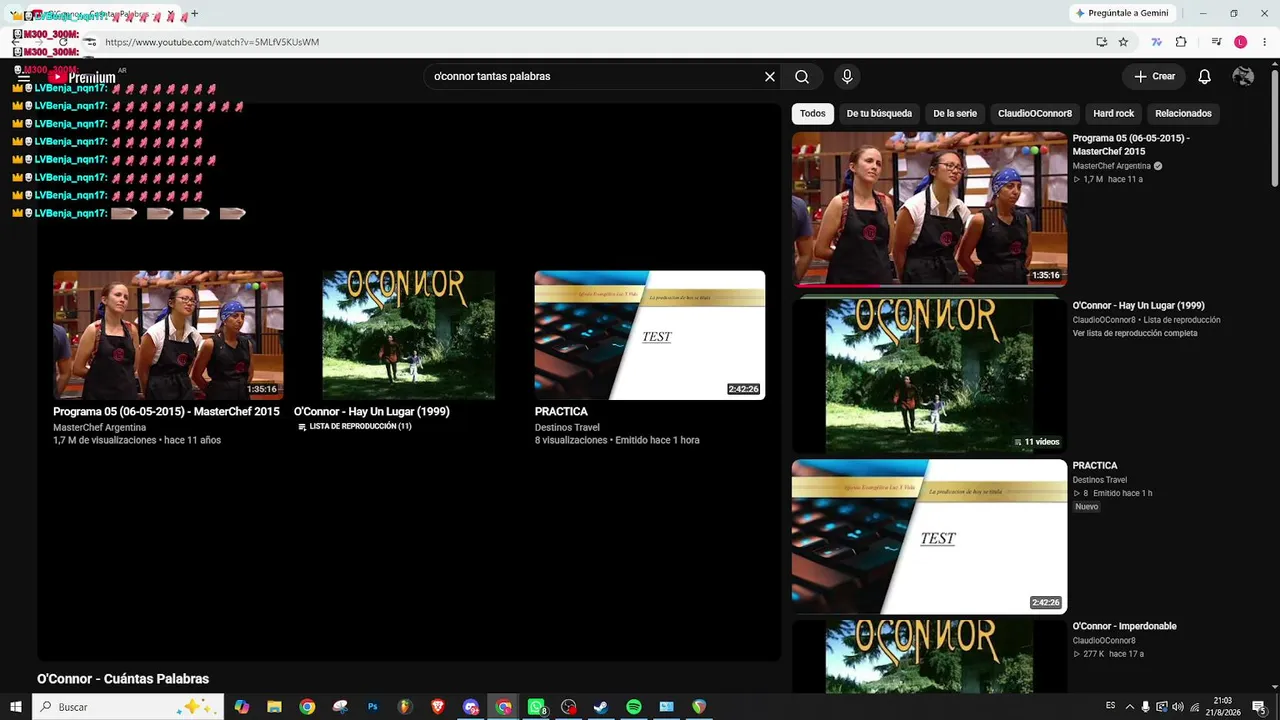Open File Explorer from the taskbar
The height and width of the screenshot is (720, 1280).
pos(274,707)
